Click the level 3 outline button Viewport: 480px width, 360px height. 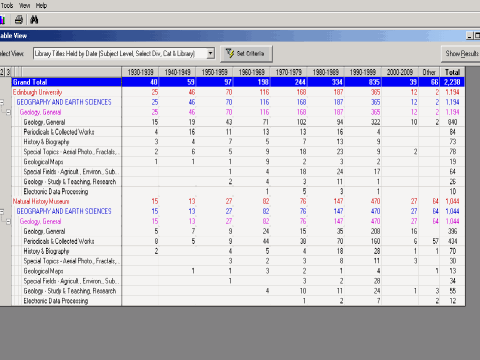[8, 72]
